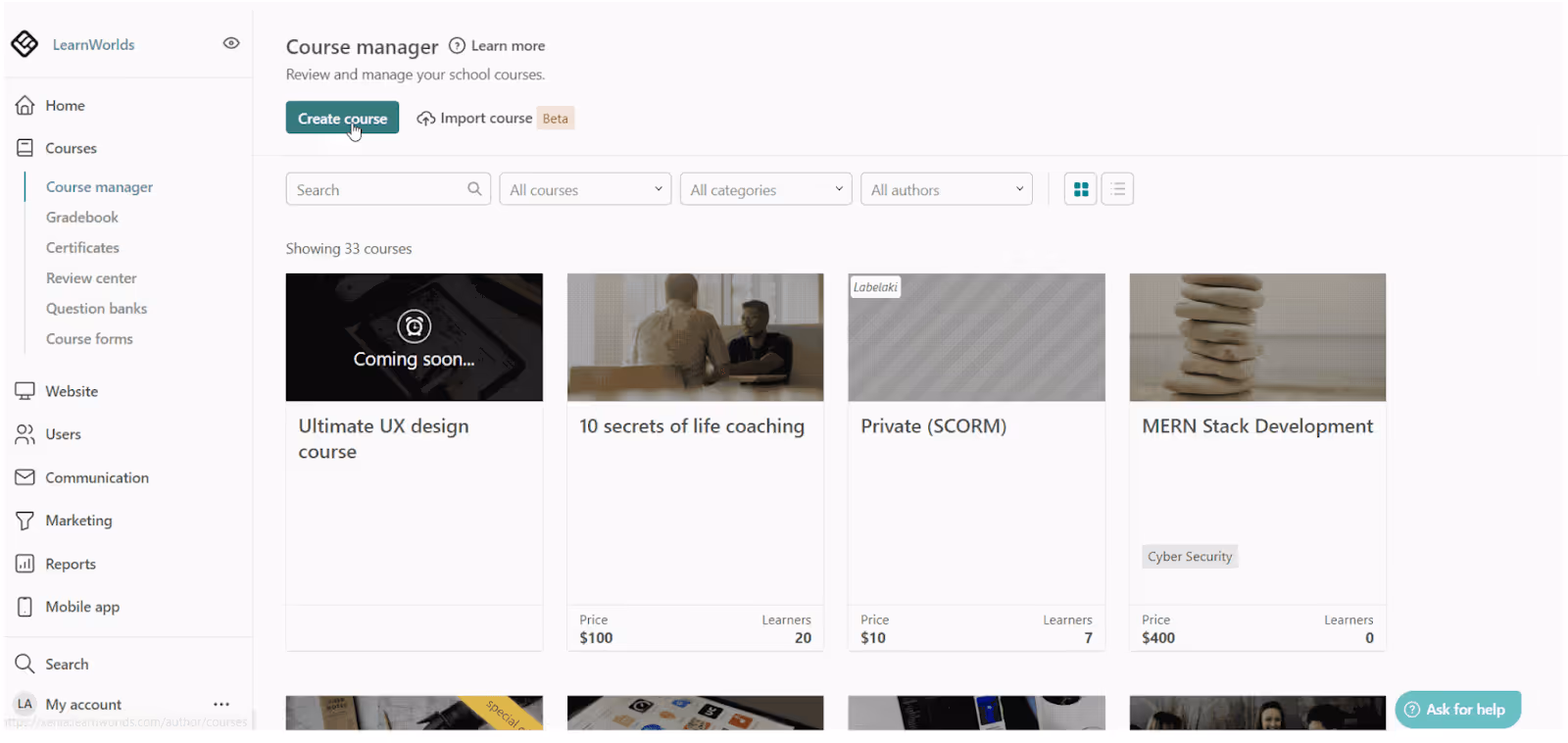Click the $100 price value
The image size is (1568, 743).
(x=596, y=637)
